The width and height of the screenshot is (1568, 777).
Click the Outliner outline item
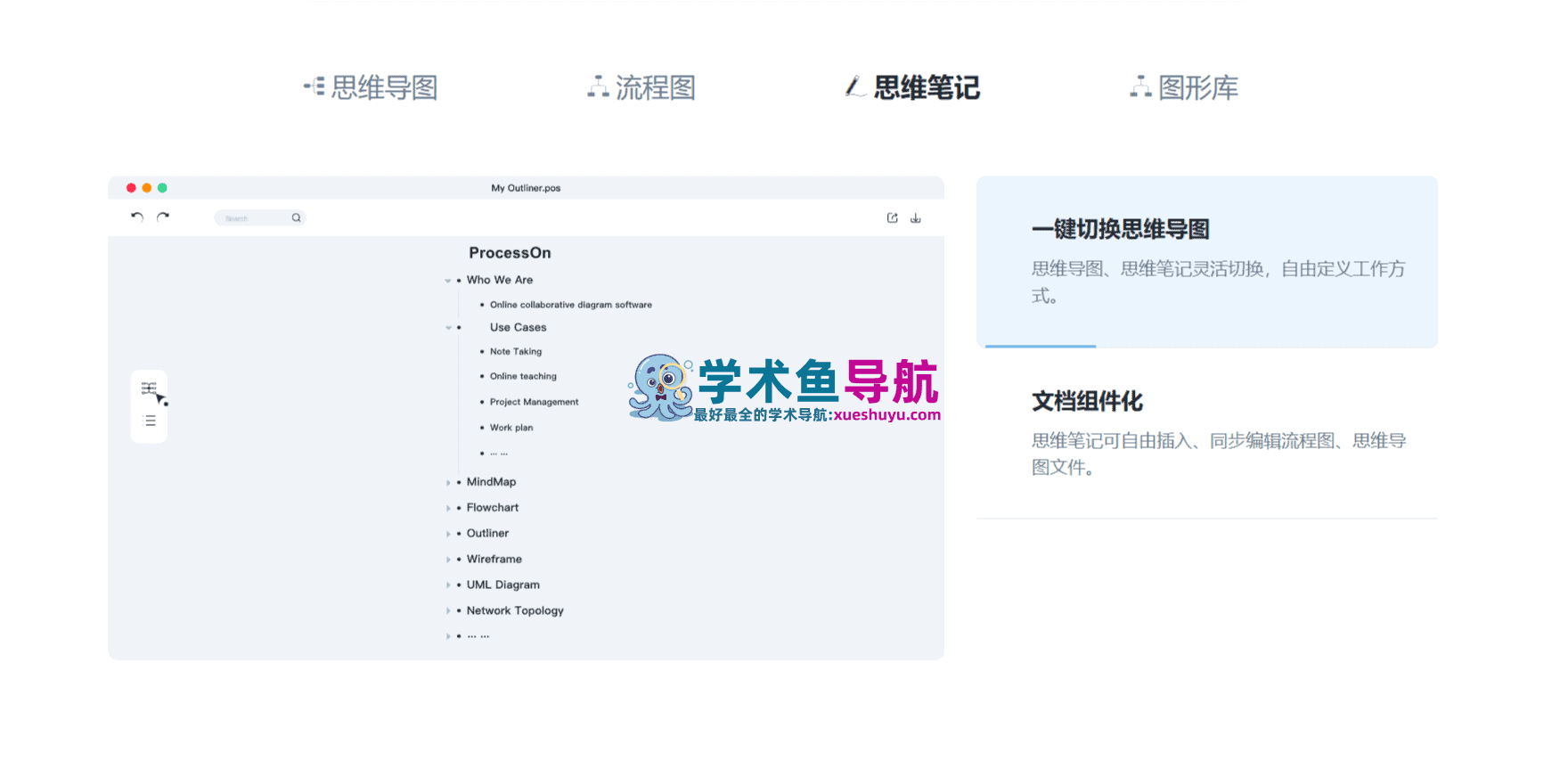[488, 534]
